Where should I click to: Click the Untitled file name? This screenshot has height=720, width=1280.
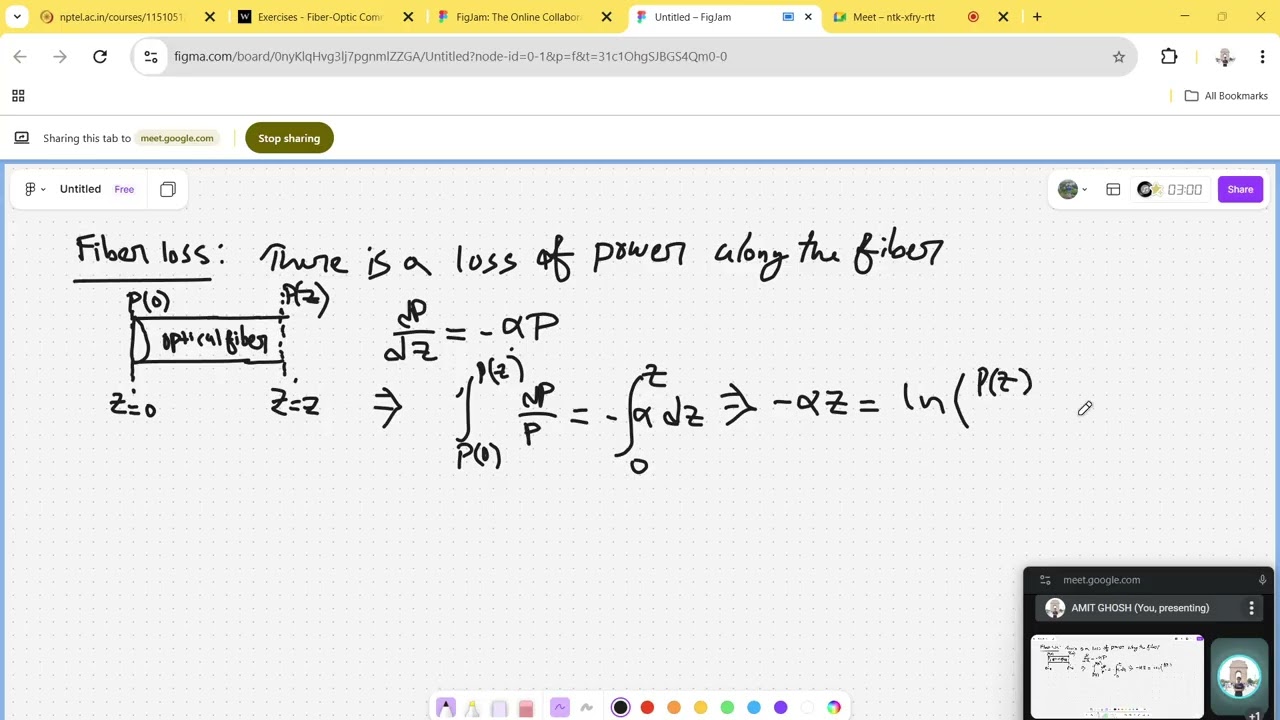(80, 189)
